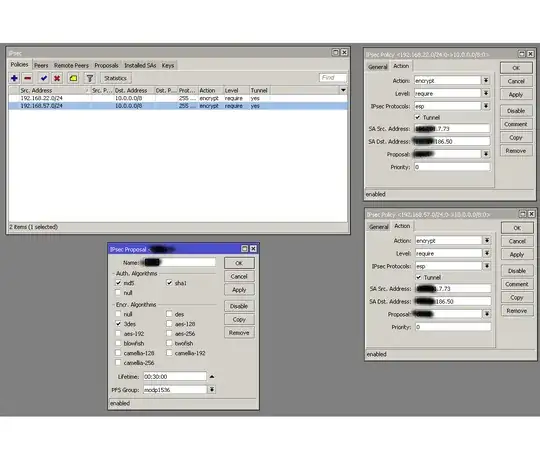Enable des encryption checkbox

coord(169,314)
